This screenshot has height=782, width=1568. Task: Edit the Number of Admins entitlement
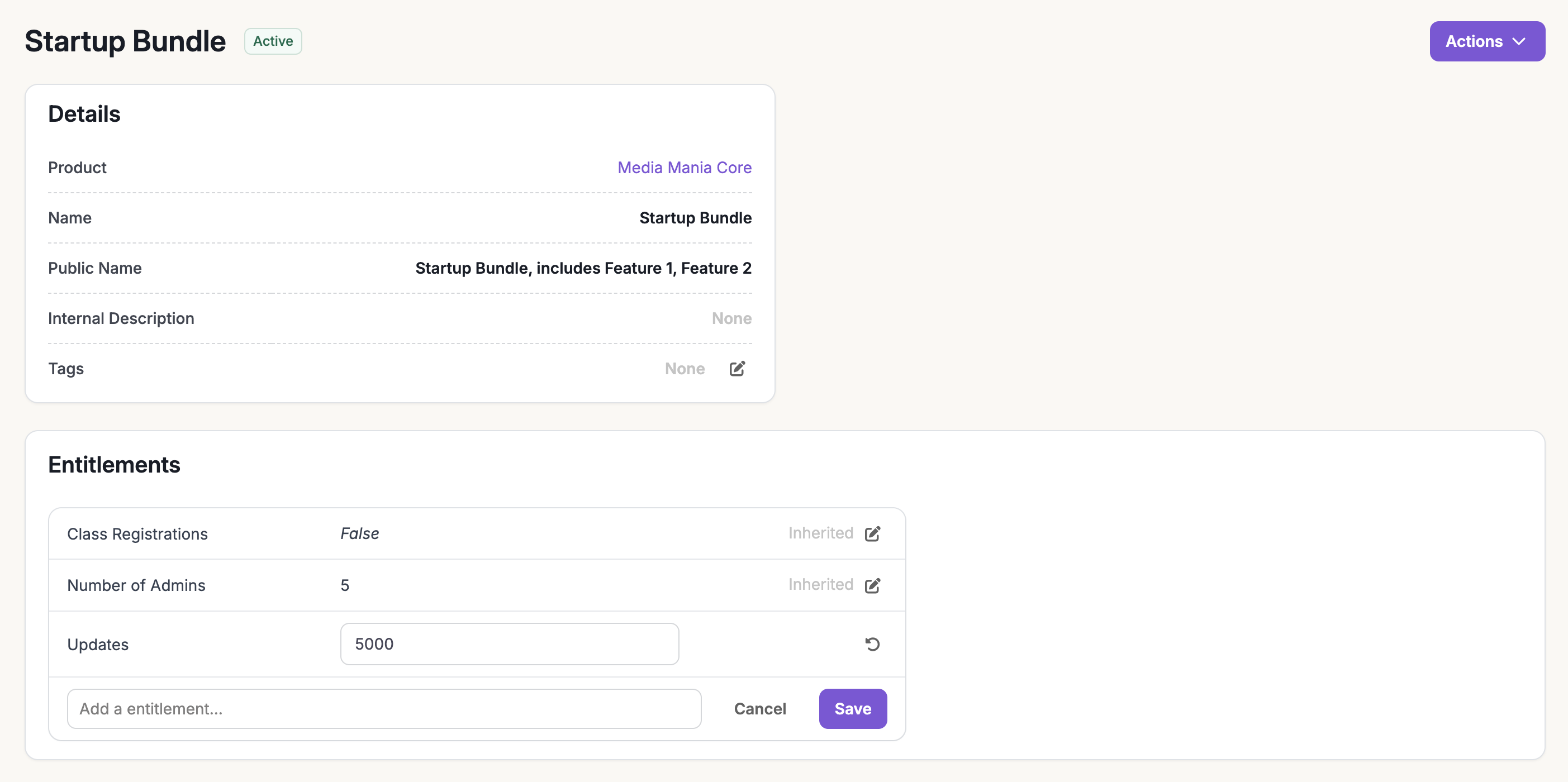point(872,585)
